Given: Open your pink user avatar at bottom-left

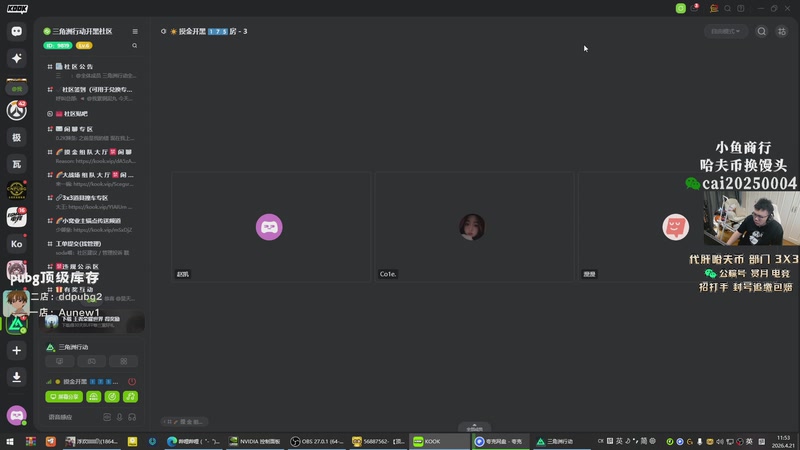Looking at the screenshot, I should click(x=16, y=415).
